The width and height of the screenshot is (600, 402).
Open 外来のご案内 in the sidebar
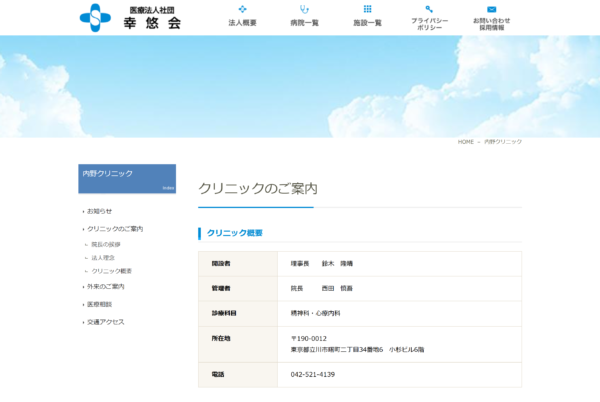coord(106,286)
